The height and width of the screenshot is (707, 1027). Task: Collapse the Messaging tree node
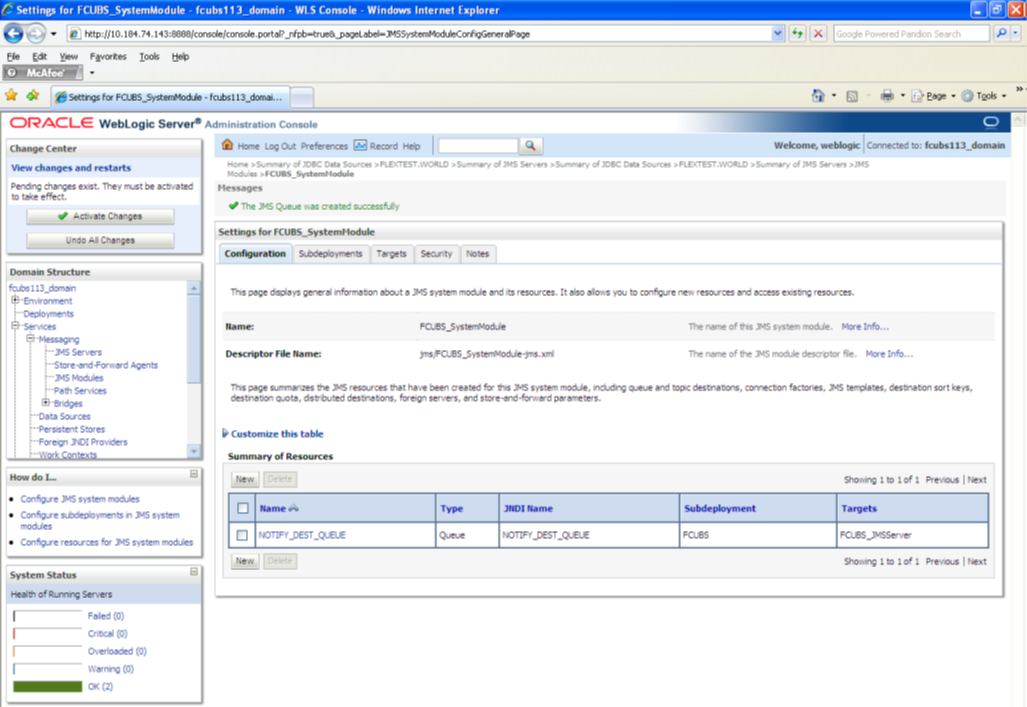(30, 339)
